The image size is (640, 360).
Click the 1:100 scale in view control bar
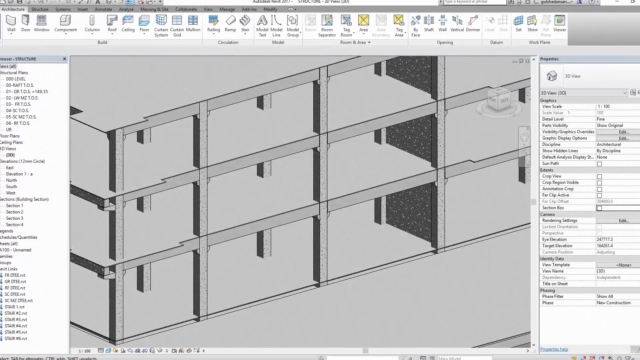tap(84, 351)
